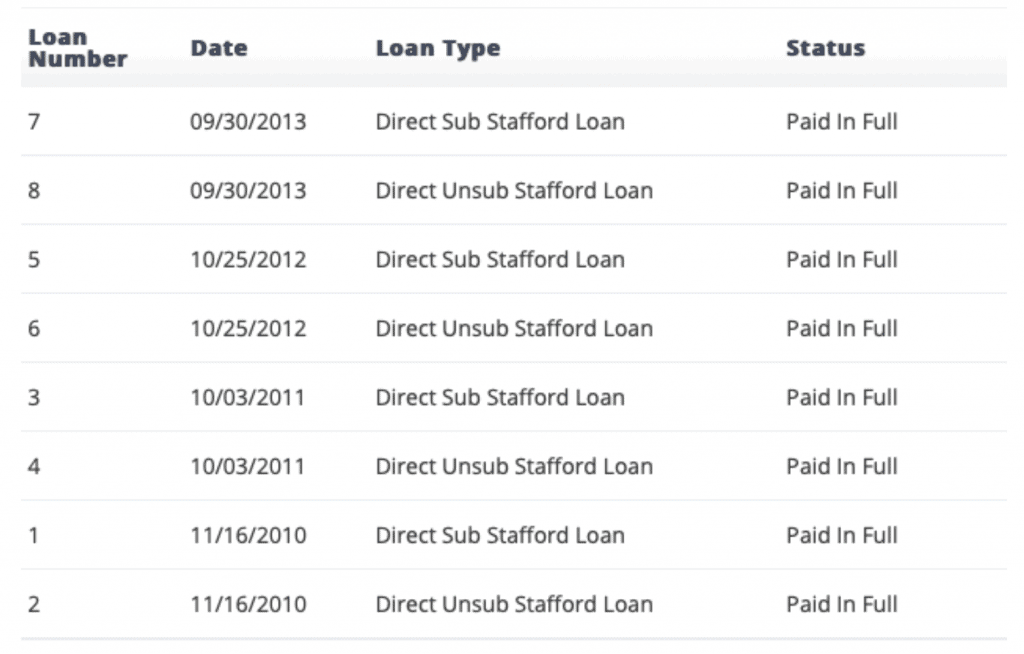
Task: Click Paid In Full status for loan 2
Action: (841, 605)
